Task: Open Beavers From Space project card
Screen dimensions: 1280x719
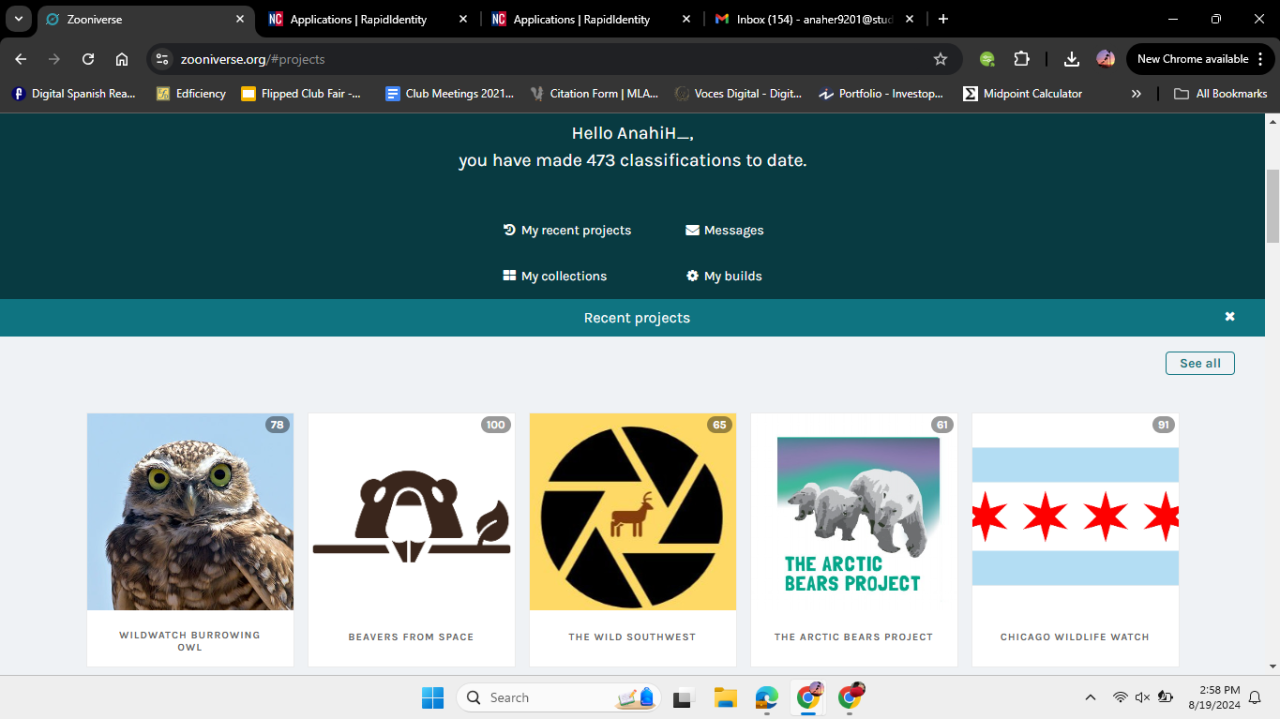Action: (x=411, y=540)
